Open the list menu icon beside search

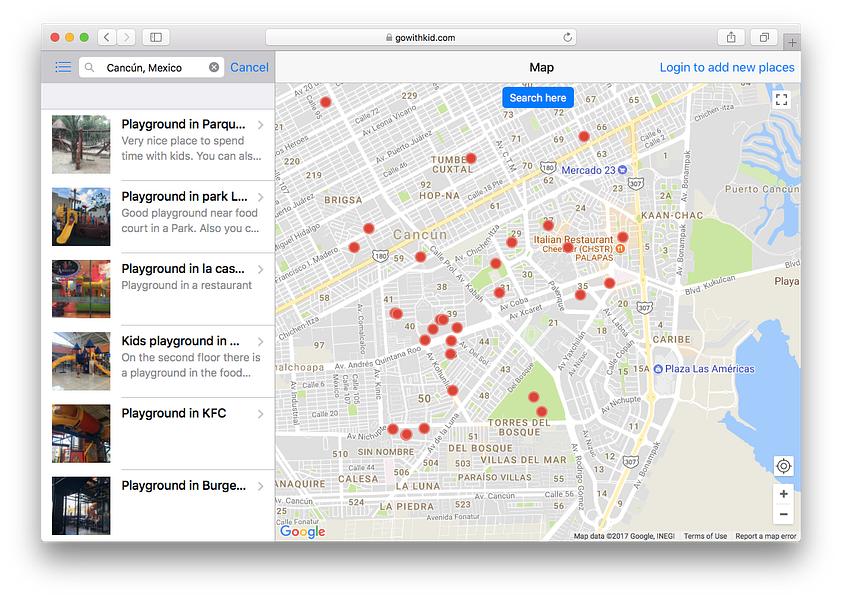[x=63, y=67]
